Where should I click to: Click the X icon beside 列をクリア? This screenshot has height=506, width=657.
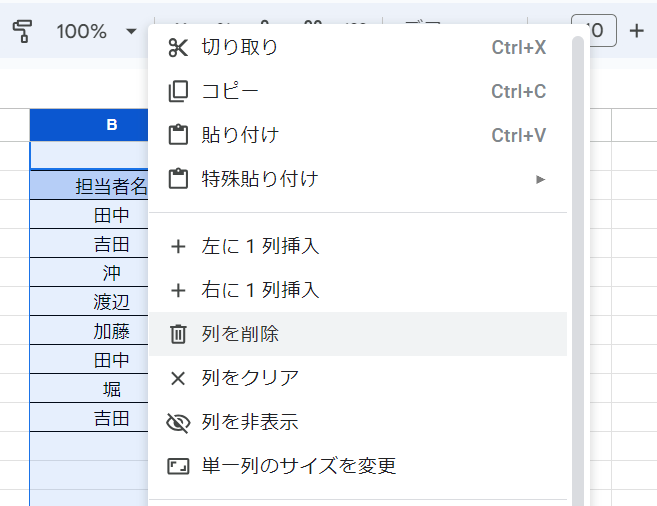pyautogui.click(x=178, y=378)
